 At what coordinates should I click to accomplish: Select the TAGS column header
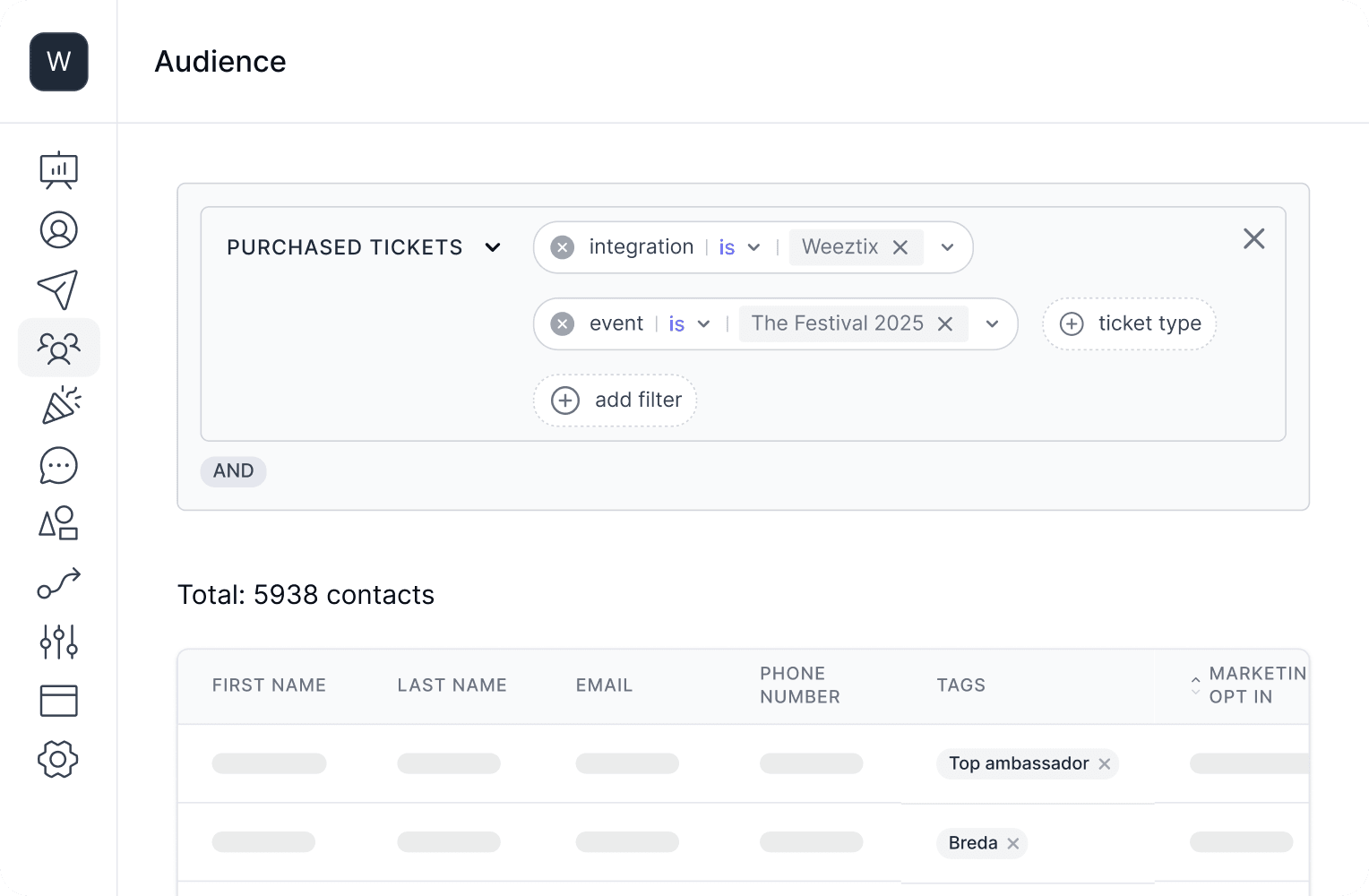coord(961,685)
